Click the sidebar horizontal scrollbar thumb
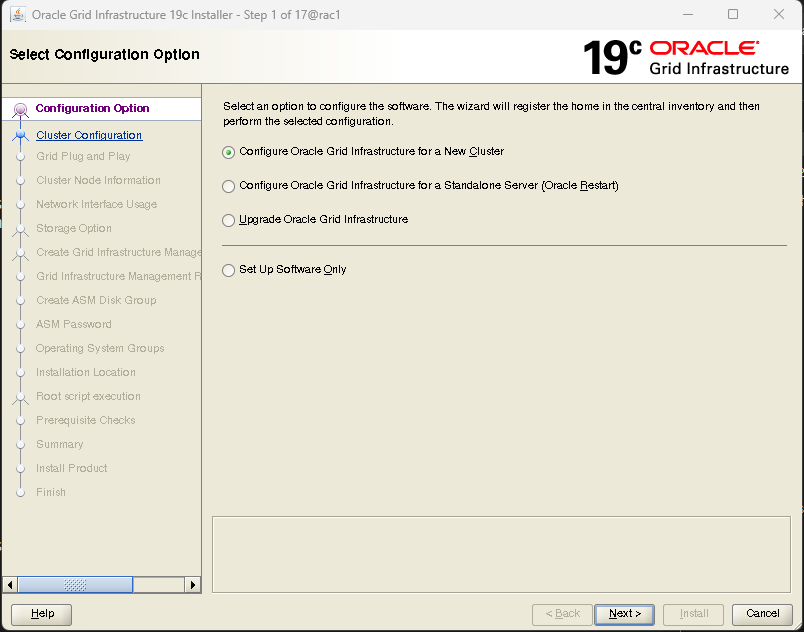The width and height of the screenshot is (804, 632). [x=75, y=585]
